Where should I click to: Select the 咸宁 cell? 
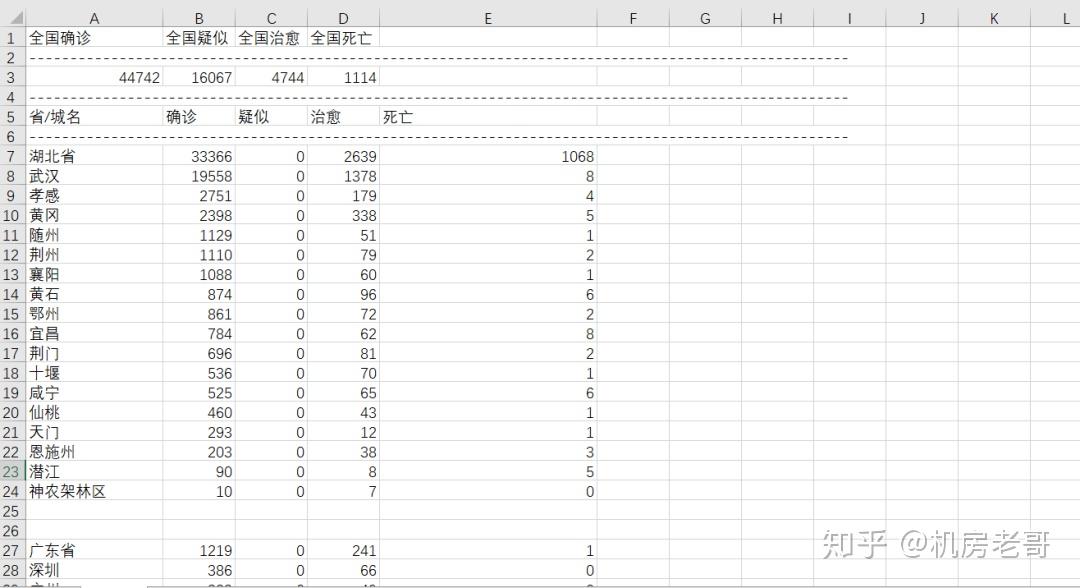[x=94, y=393]
